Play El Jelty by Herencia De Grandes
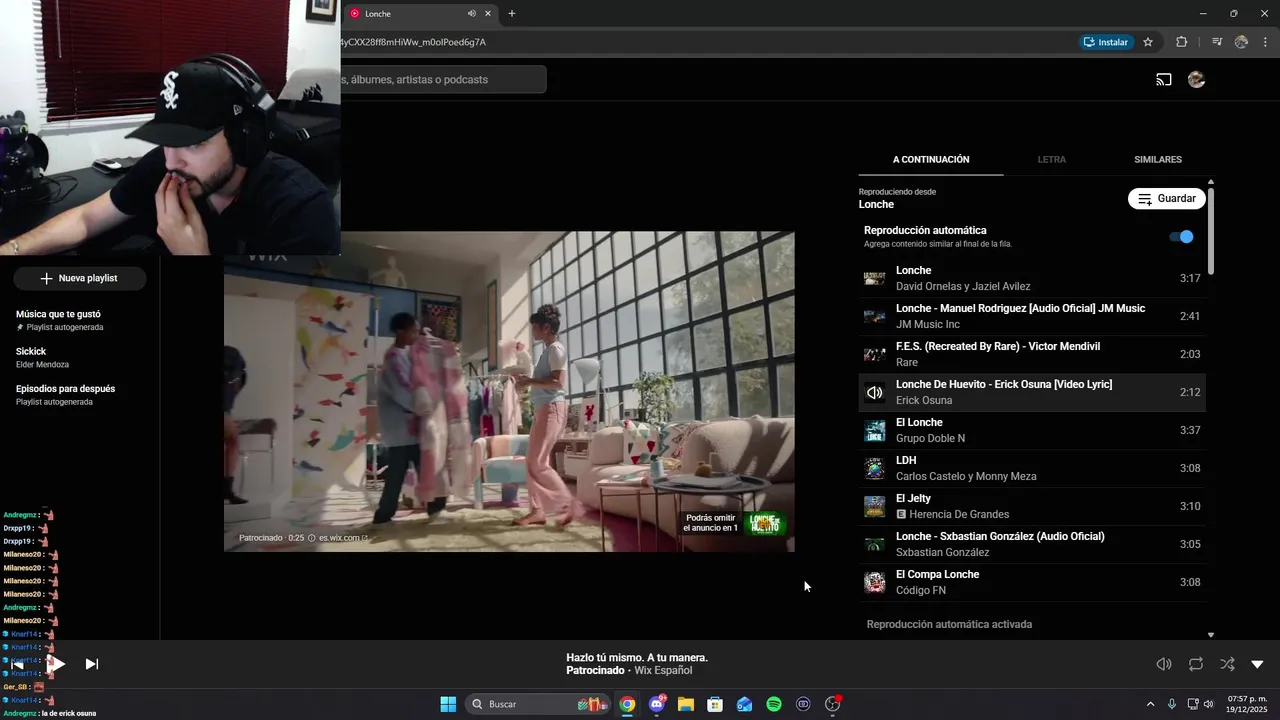The height and width of the screenshot is (720, 1280). pos(1032,506)
